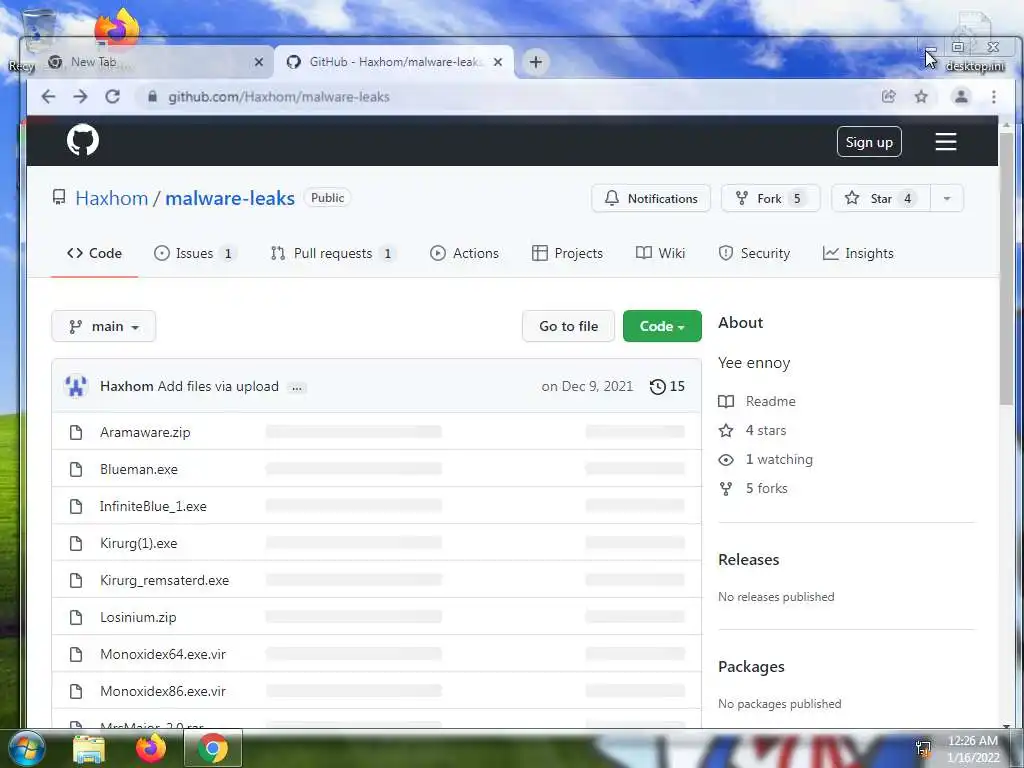Click the share page icon in address bar

[x=889, y=97]
